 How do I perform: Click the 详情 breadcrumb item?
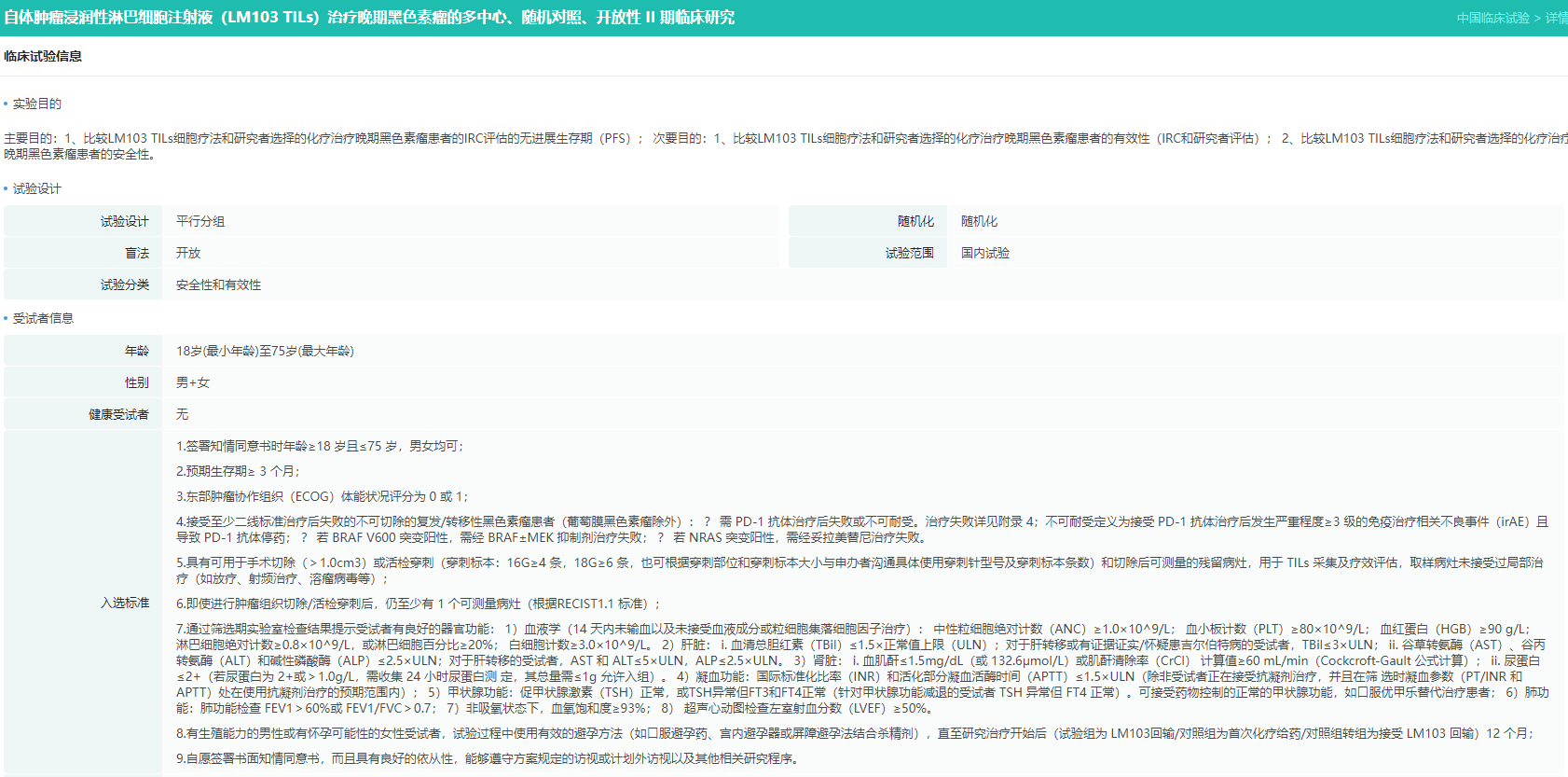(1555, 18)
